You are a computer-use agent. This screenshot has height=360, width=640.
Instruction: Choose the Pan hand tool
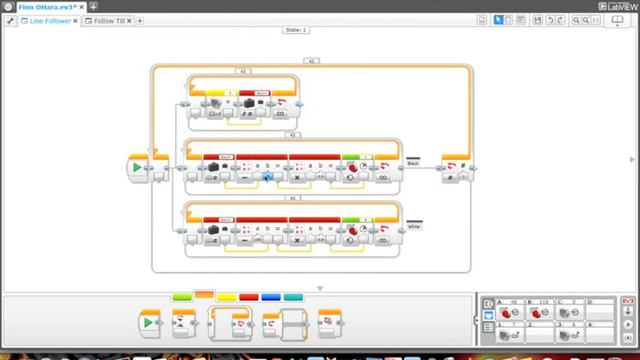pos(509,20)
